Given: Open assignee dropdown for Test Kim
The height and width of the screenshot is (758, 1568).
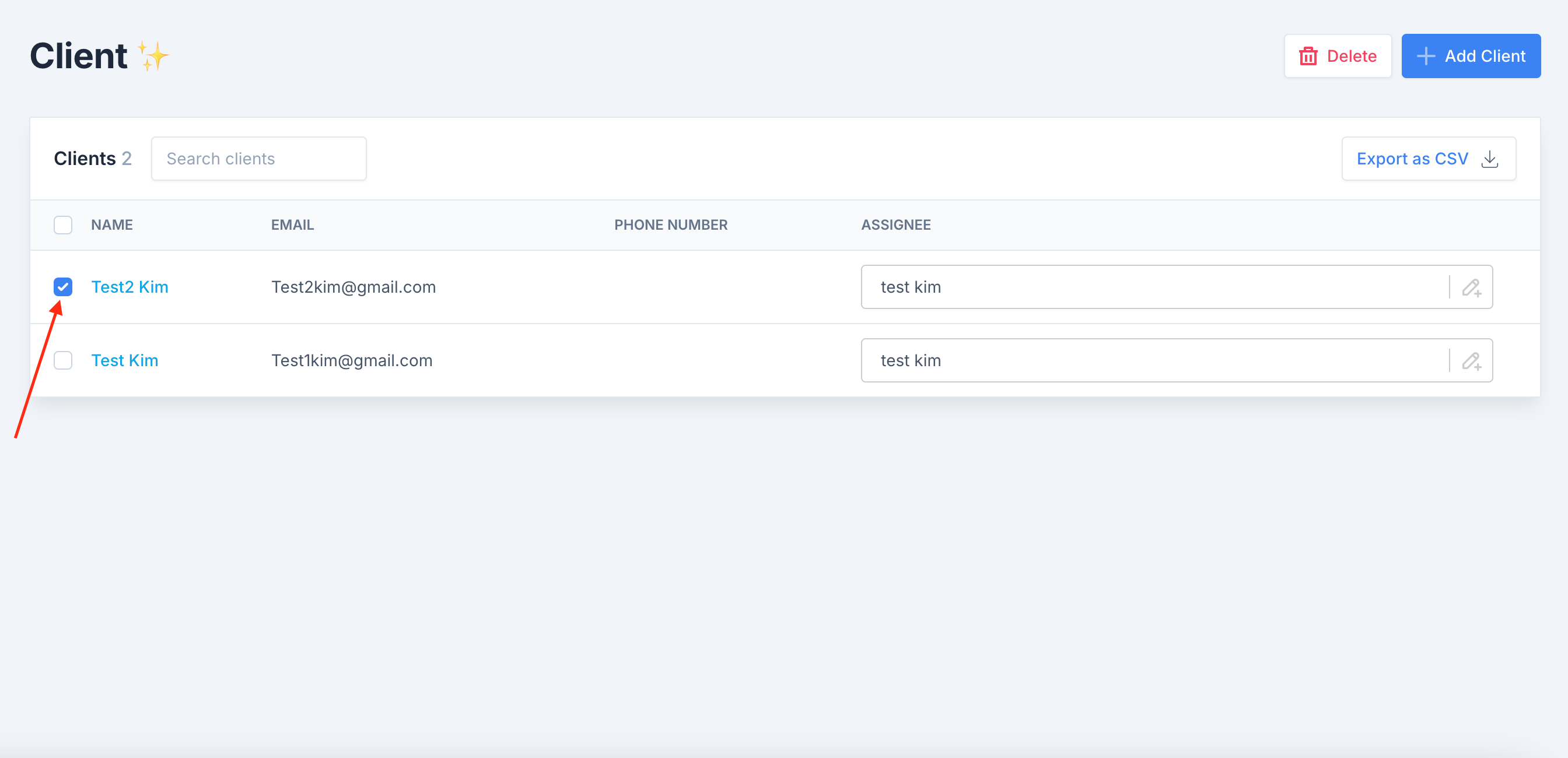Looking at the screenshot, I should click(x=1176, y=360).
